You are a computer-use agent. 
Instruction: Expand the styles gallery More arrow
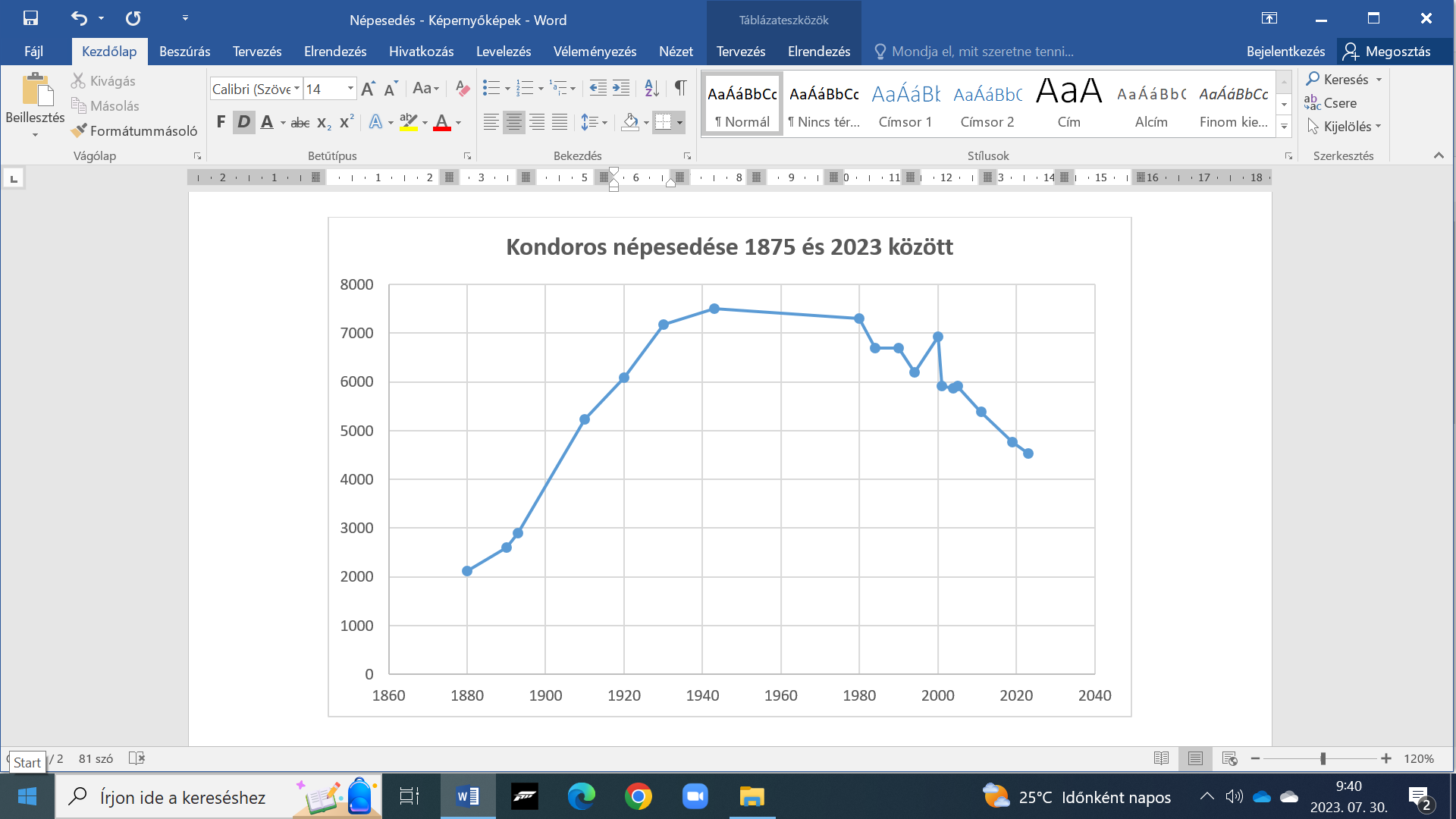pyautogui.click(x=1285, y=127)
